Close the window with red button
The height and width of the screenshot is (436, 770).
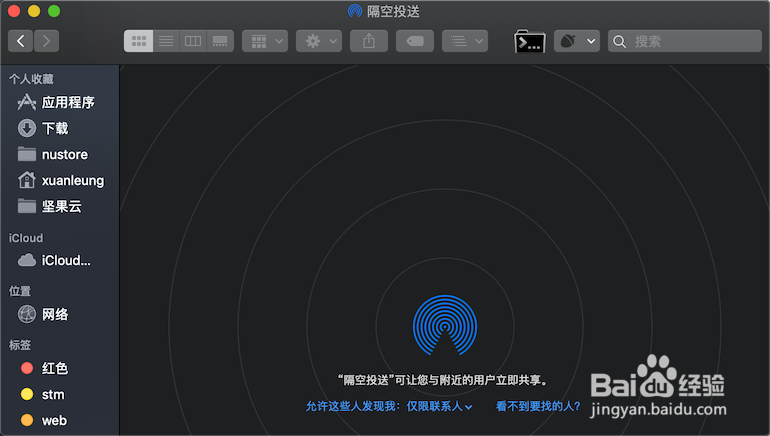14,11
